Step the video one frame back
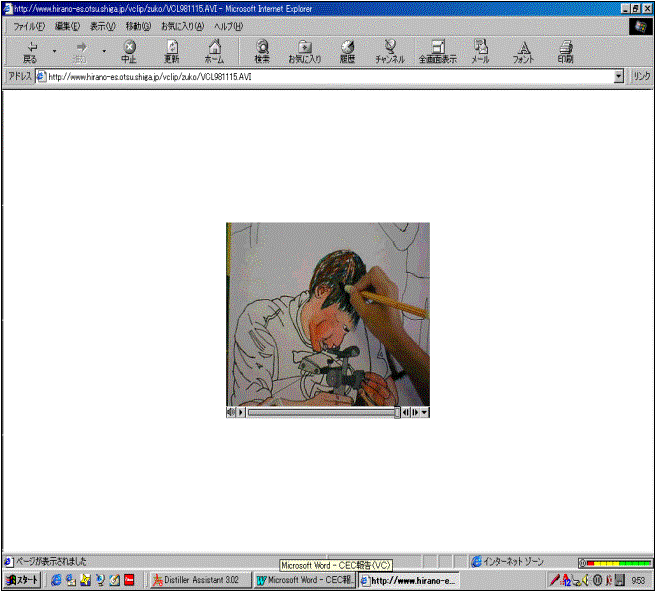655x591 pixels. click(x=406, y=413)
